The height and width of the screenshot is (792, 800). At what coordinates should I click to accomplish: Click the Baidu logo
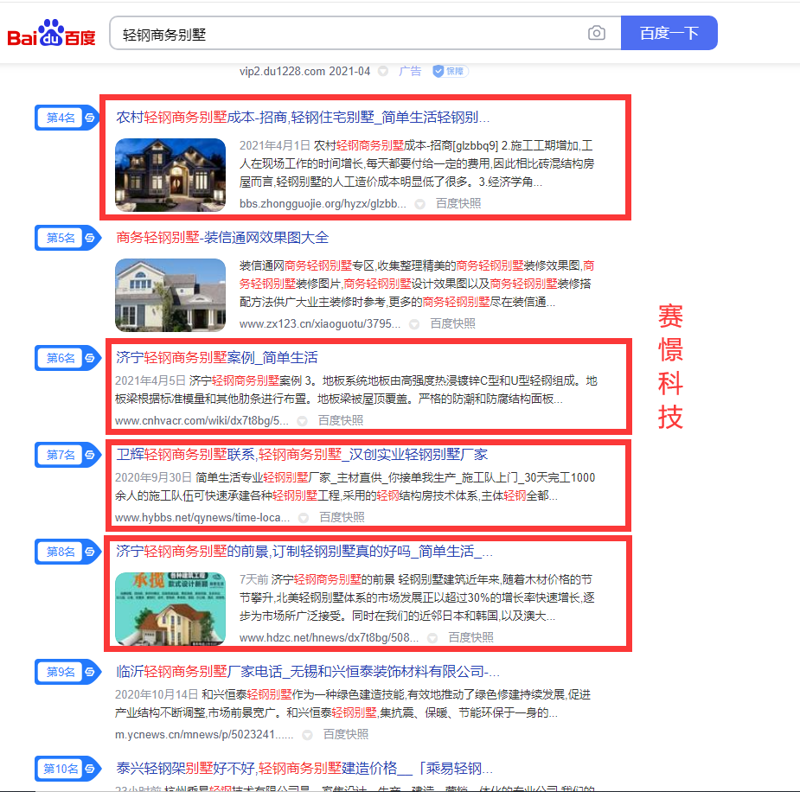[51, 33]
